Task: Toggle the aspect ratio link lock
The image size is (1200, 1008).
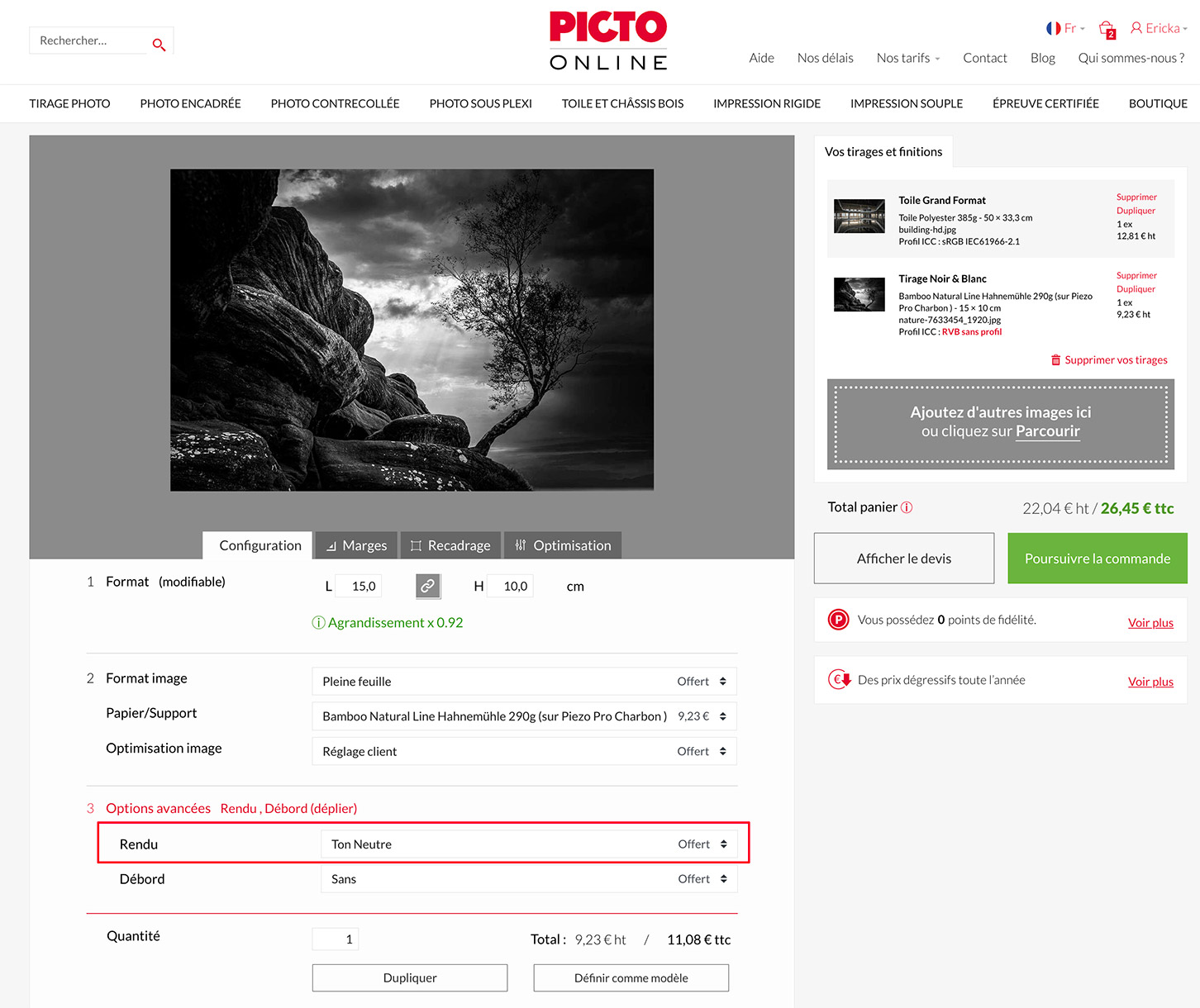Action: 427,586
